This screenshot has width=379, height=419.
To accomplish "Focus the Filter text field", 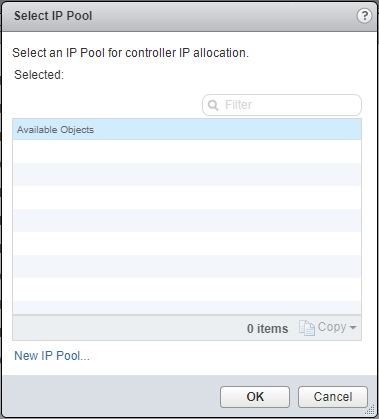I will click(282, 105).
